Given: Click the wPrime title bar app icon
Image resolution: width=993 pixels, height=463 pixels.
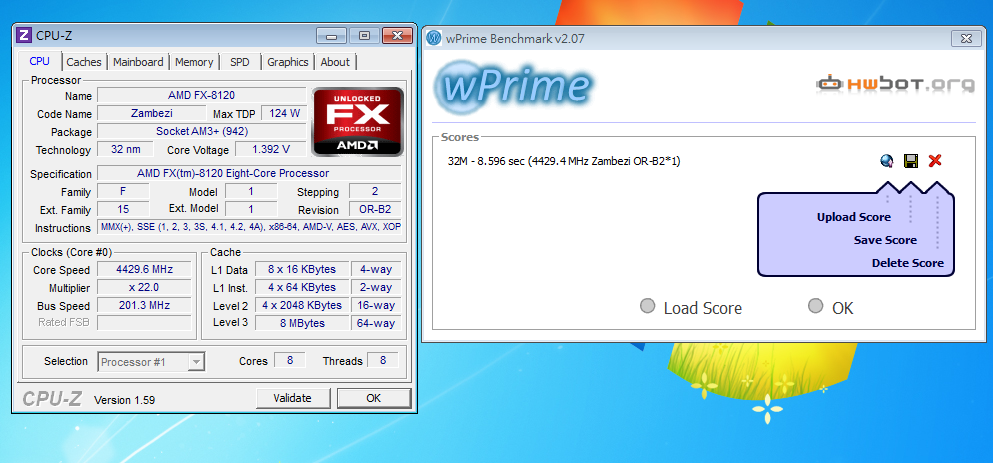Looking at the screenshot, I should pyautogui.click(x=434, y=38).
